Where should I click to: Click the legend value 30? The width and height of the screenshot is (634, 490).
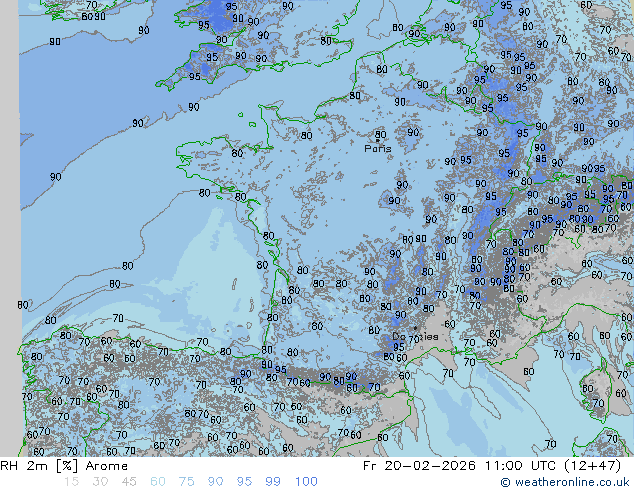click(99, 482)
